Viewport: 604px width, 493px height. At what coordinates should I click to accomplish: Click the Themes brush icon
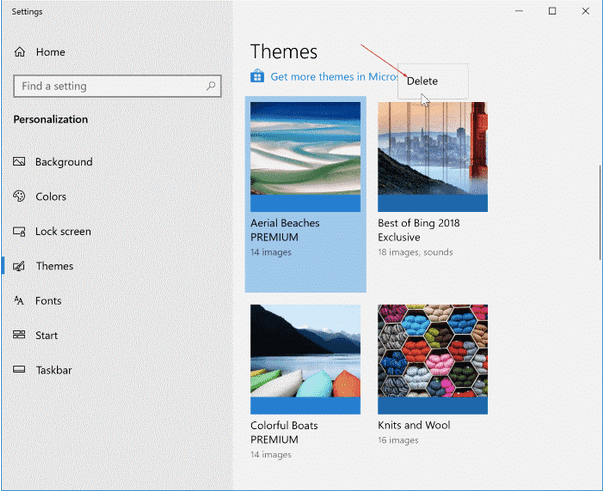[19, 266]
